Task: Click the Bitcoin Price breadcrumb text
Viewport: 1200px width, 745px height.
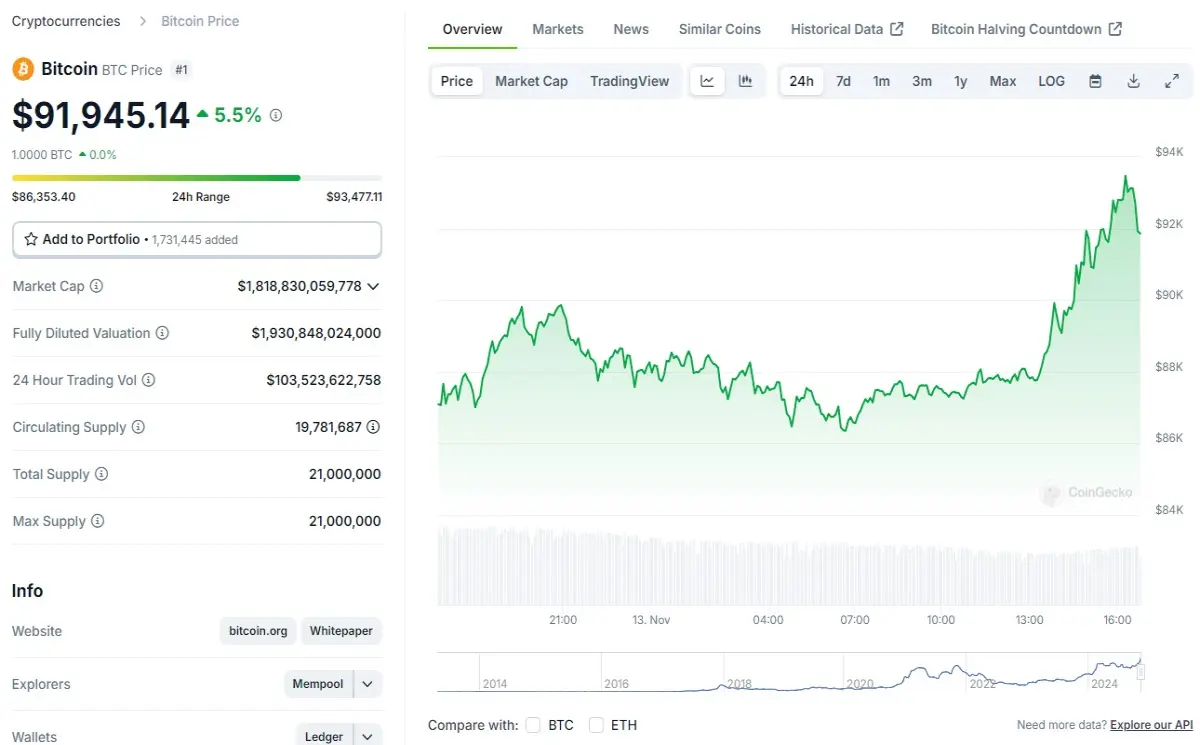Action: coord(200,21)
